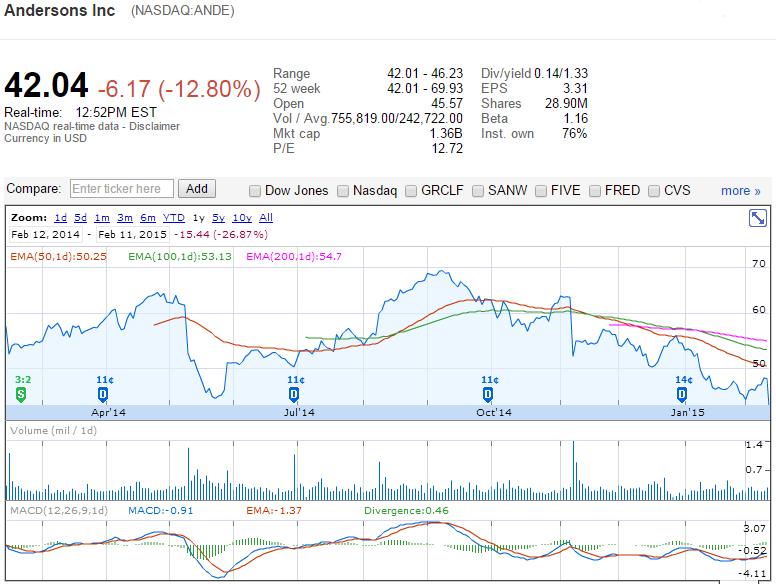The image size is (776, 584).
Task: Enable GRCLF comparison checkbox
Action: (411, 191)
